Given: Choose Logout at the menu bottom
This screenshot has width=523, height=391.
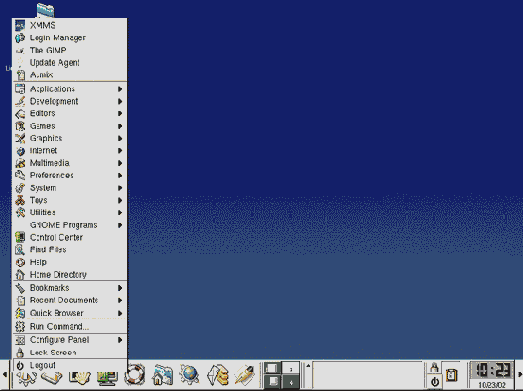Looking at the screenshot, I should coord(70,365).
